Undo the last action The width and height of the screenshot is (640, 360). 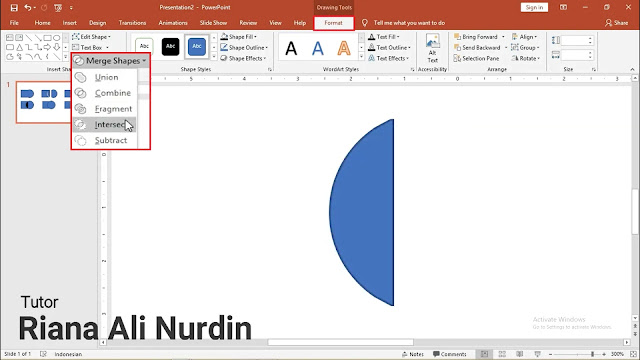[x=27, y=7]
